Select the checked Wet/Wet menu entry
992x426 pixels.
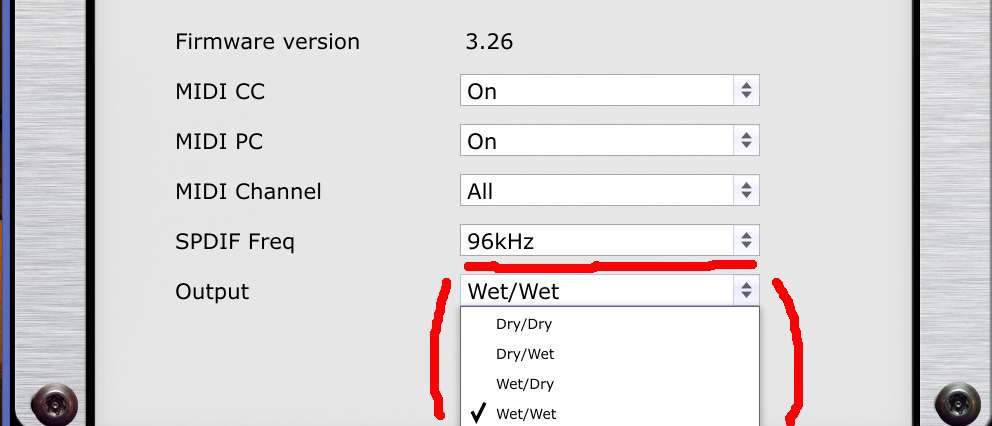tap(526, 414)
